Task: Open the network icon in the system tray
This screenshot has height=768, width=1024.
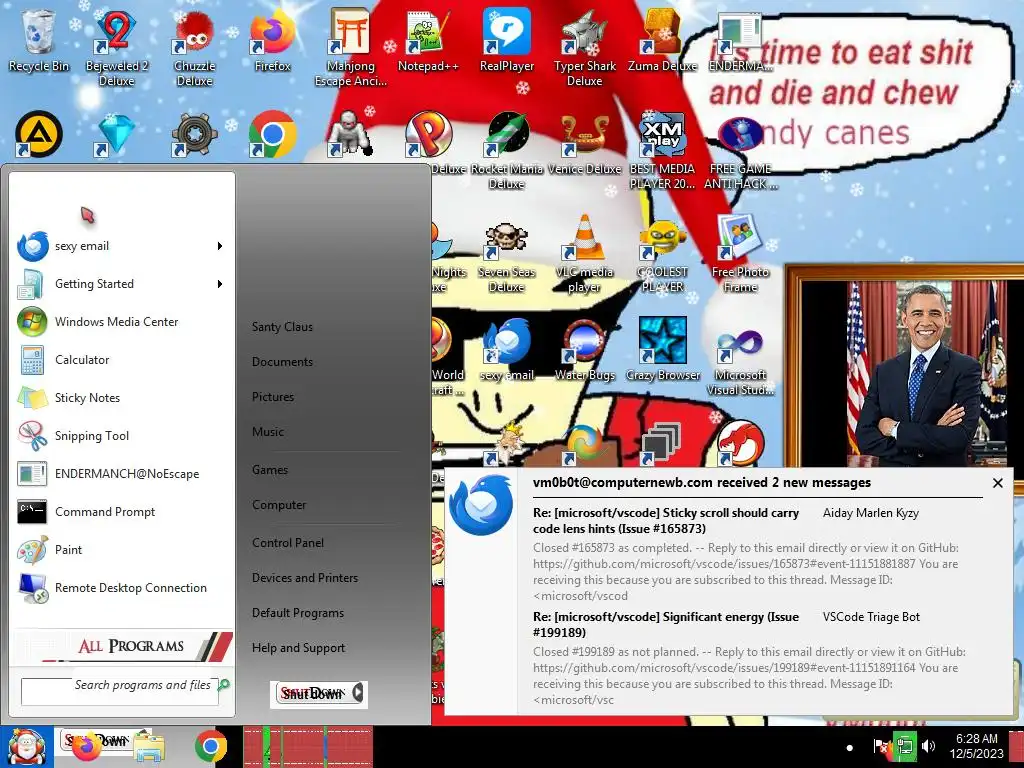Action: [904, 746]
